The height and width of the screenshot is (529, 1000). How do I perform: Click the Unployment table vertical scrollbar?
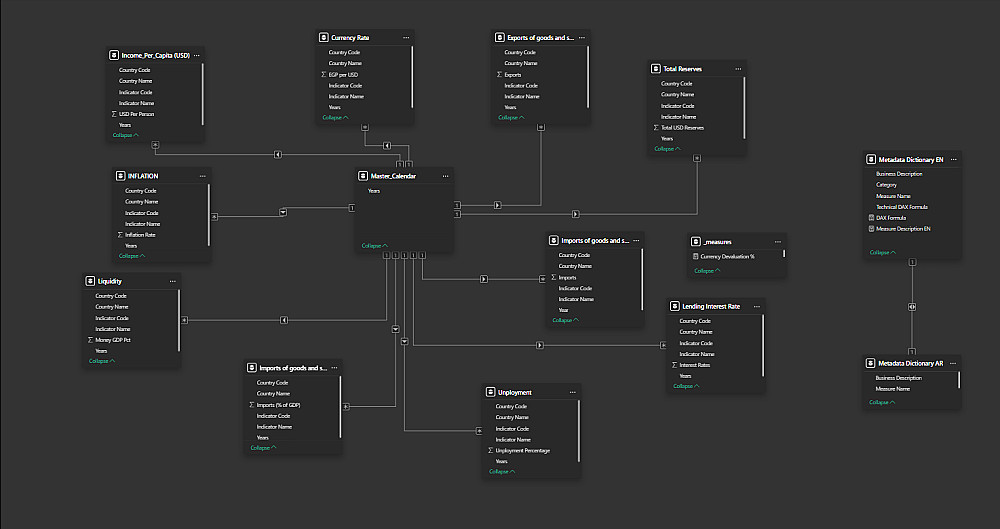pyautogui.click(x=578, y=431)
